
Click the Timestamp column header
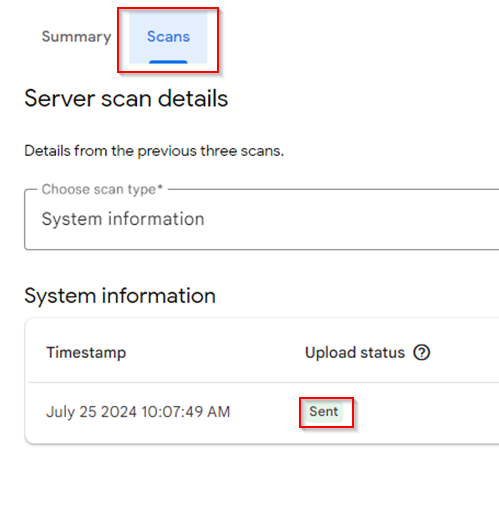pyautogui.click(x=86, y=352)
